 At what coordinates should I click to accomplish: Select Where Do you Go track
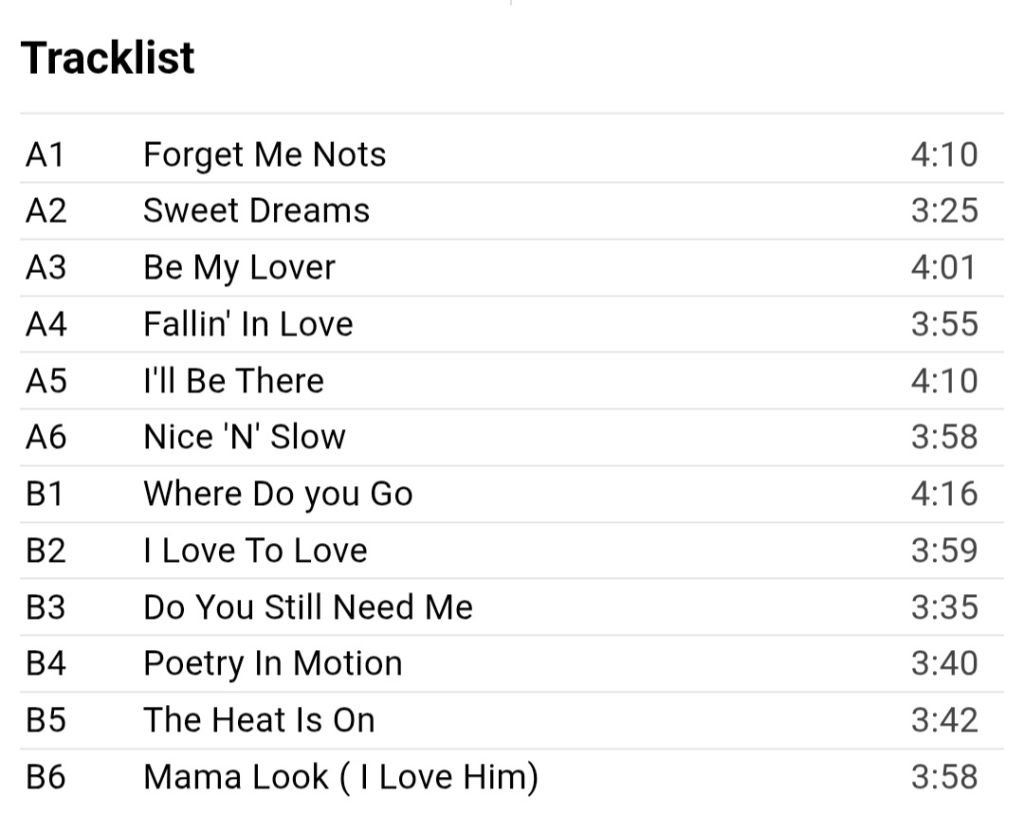(x=278, y=494)
